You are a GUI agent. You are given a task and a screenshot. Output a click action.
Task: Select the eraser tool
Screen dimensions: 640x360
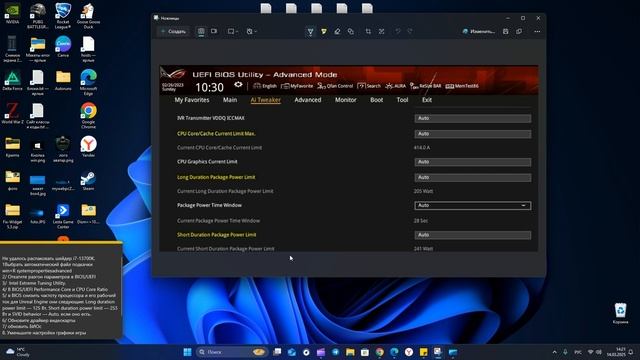coord(337,31)
